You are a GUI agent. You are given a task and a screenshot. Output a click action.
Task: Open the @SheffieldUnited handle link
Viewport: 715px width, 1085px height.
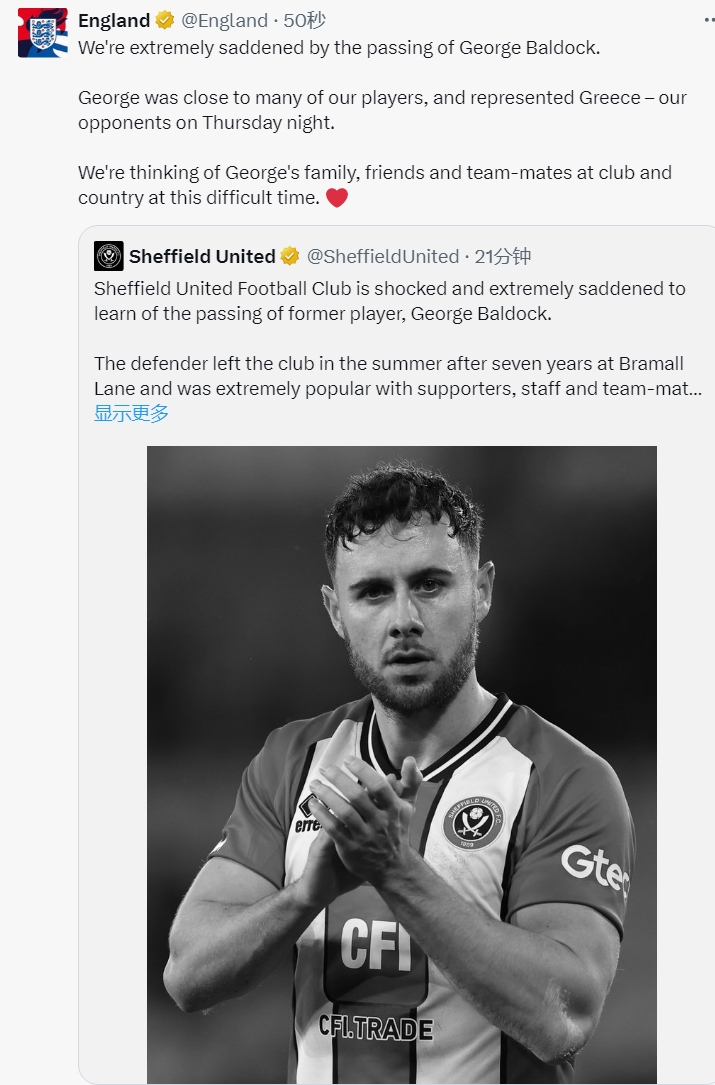382,257
